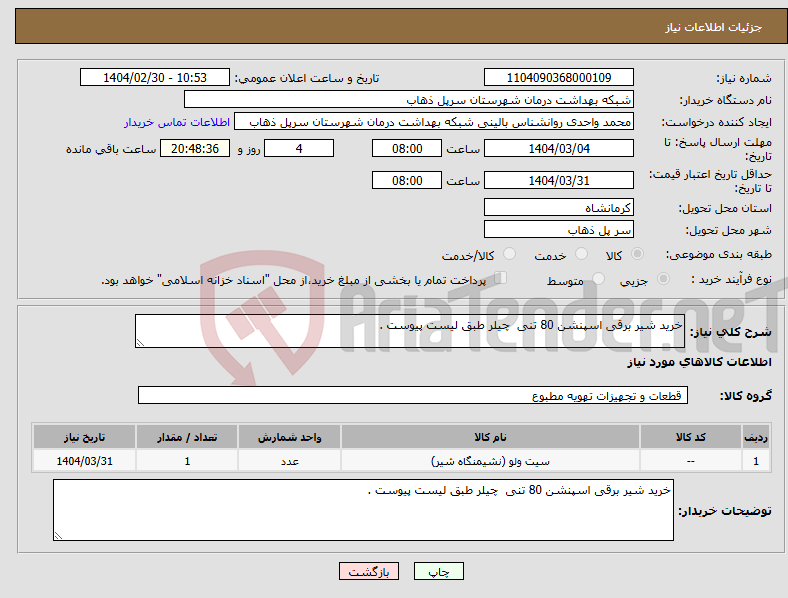
Task: Click the goods group field قطعات و تجهیزات تهویه مطبوع
Action: [x=413, y=395]
